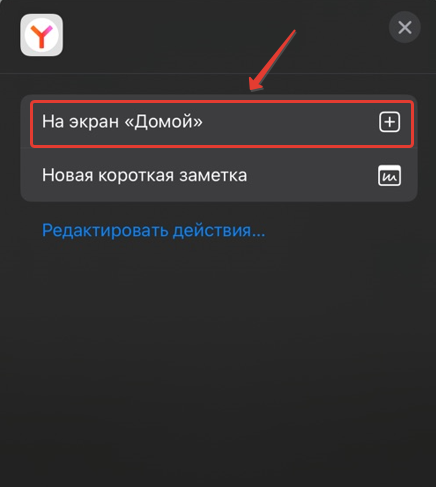Tap the «На экран» label text
This screenshot has height=487, width=436.
[x=80, y=122]
